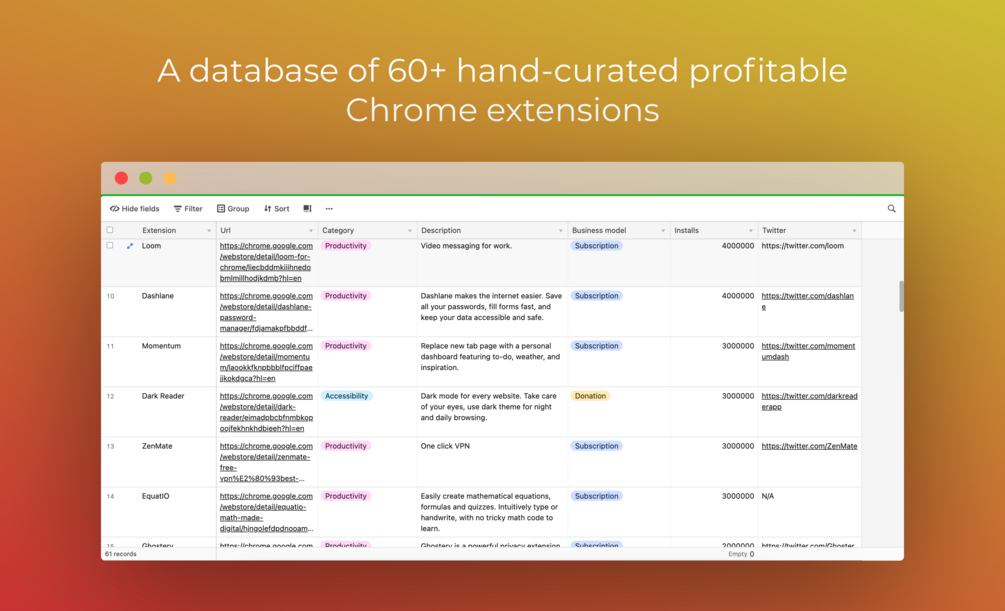Click Dark Reader's Donation tag
Screen dimensions: 1005x611
590,396
